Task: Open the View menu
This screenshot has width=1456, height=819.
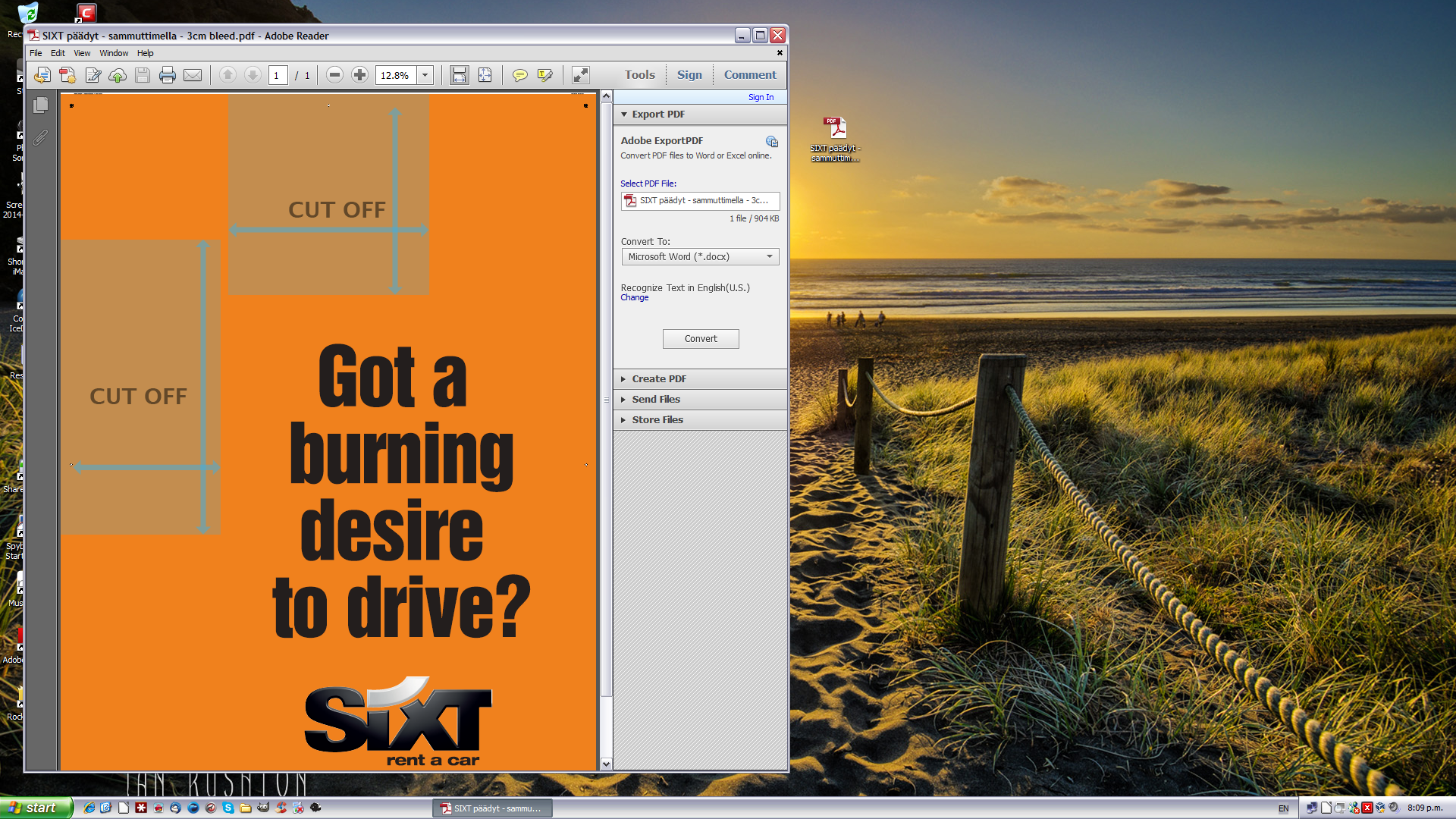Action: (x=82, y=53)
